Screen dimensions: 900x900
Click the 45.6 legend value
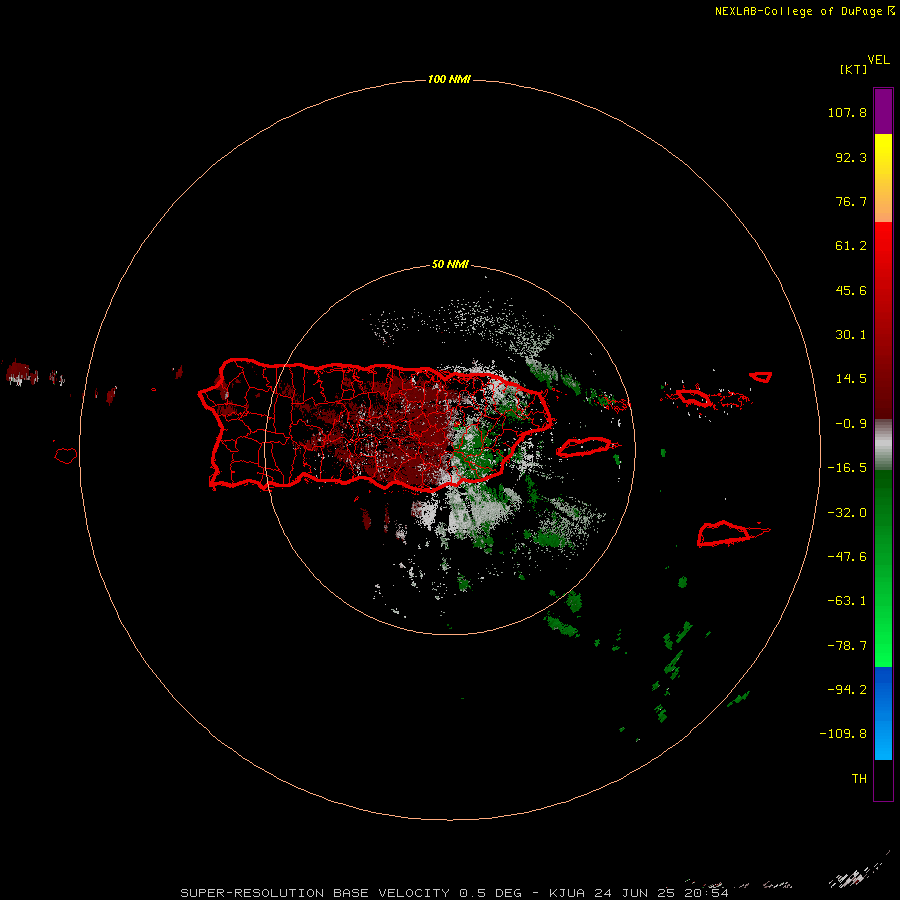[851, 290]
